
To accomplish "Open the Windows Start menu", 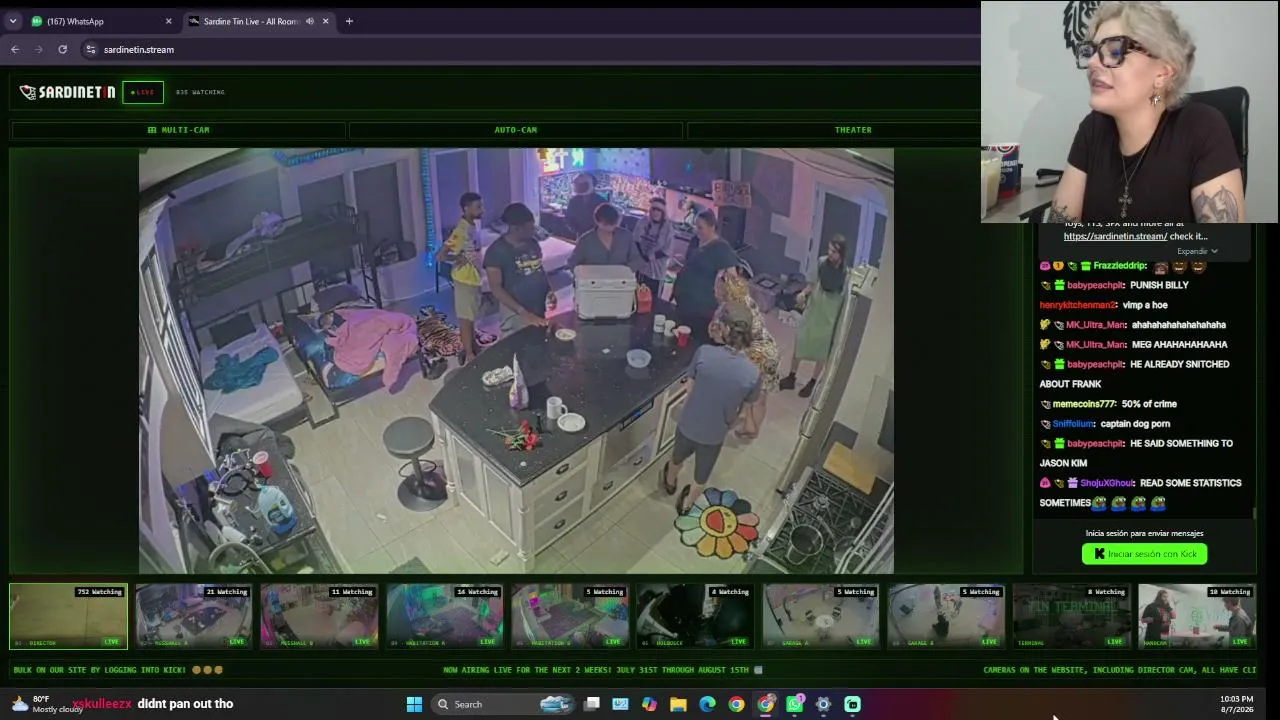I will (414, 704).
